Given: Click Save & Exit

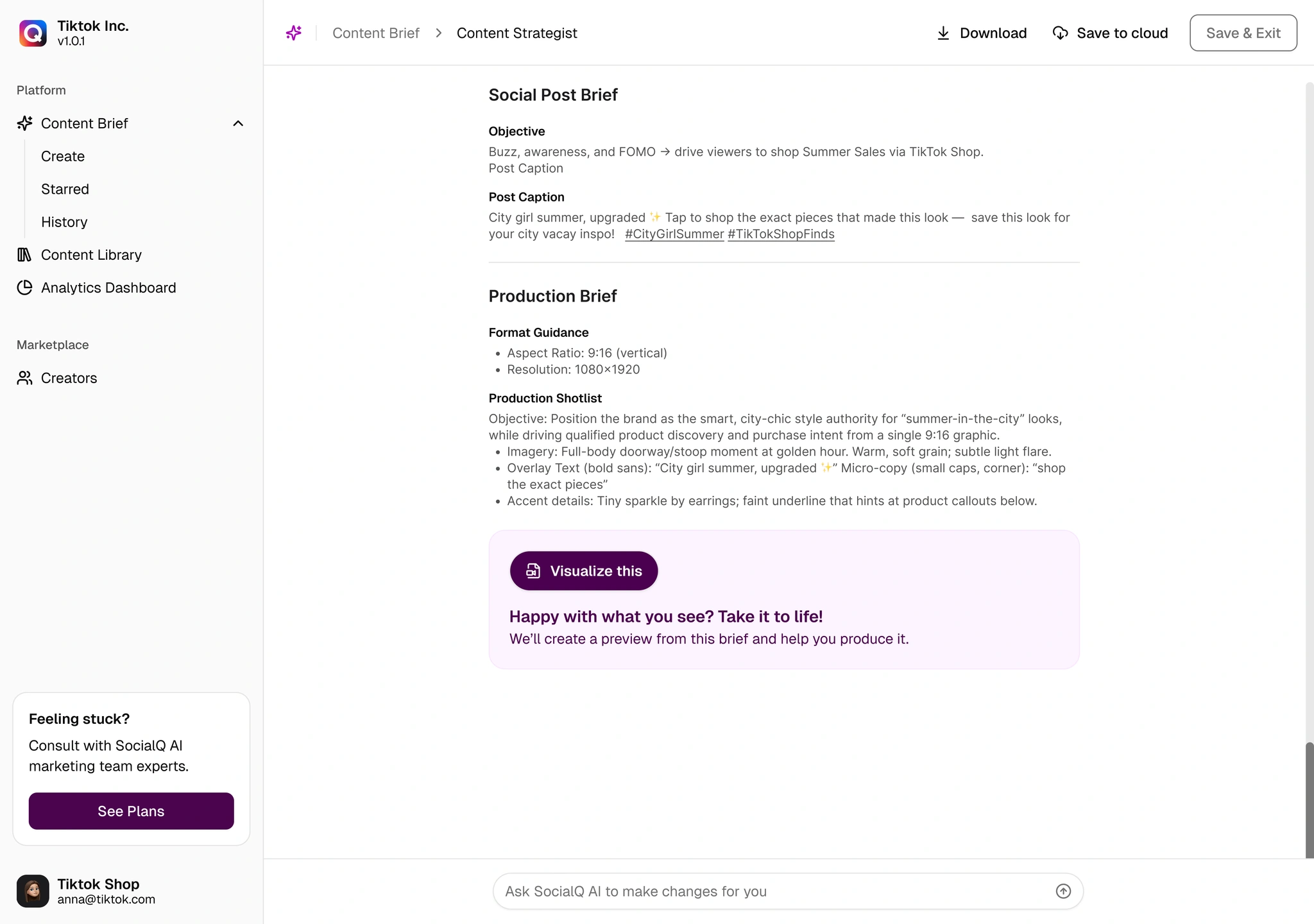Looking at the screenshot, I should (x=1242, y=33).
